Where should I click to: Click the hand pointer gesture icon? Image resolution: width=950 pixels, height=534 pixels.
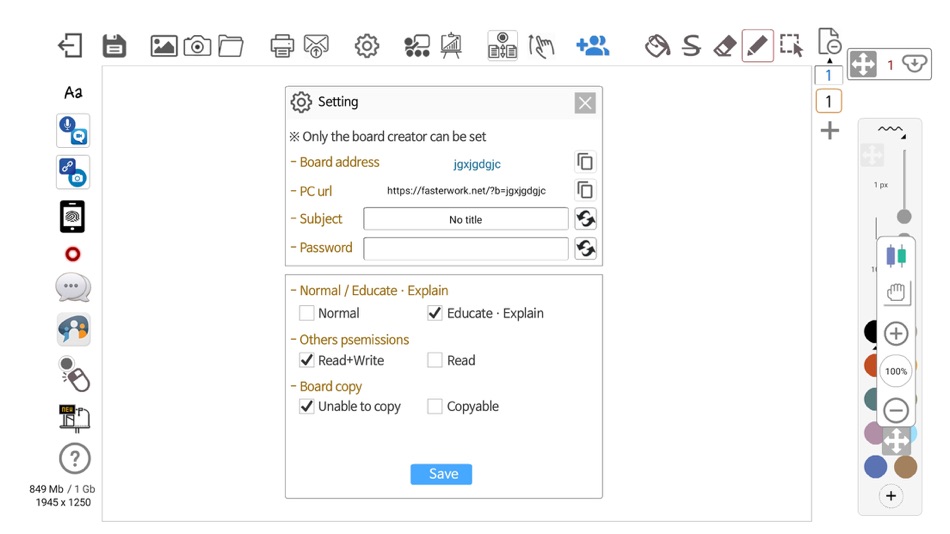(x=541, y=46)
